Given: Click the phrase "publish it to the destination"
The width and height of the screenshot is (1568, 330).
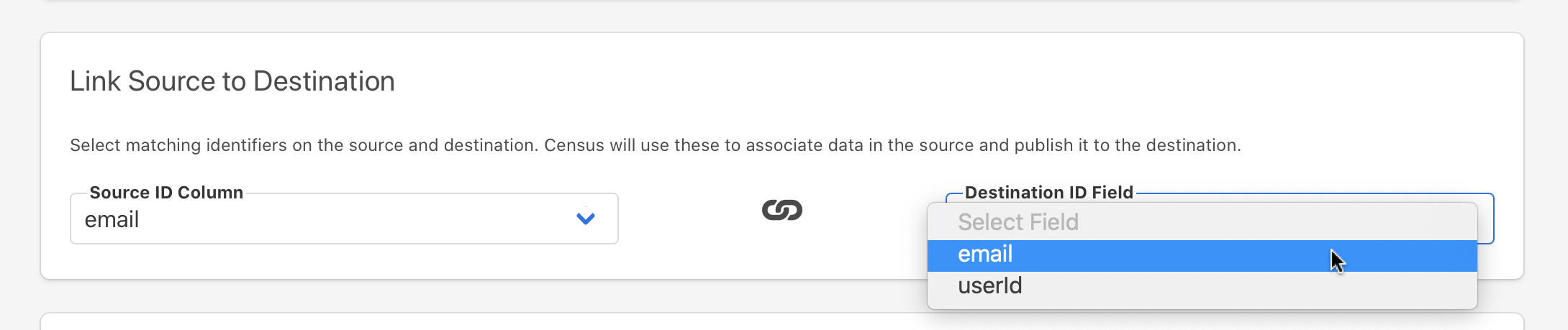Looking at the screenshot, I should click(x=1127, y=145).
